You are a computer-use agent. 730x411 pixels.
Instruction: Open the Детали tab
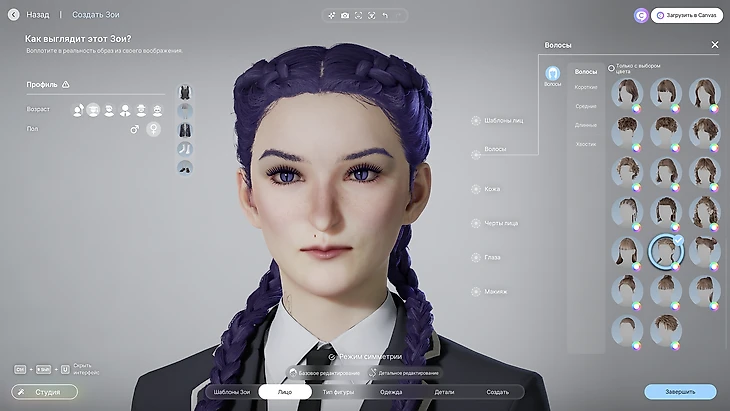(x=444, y=392)
